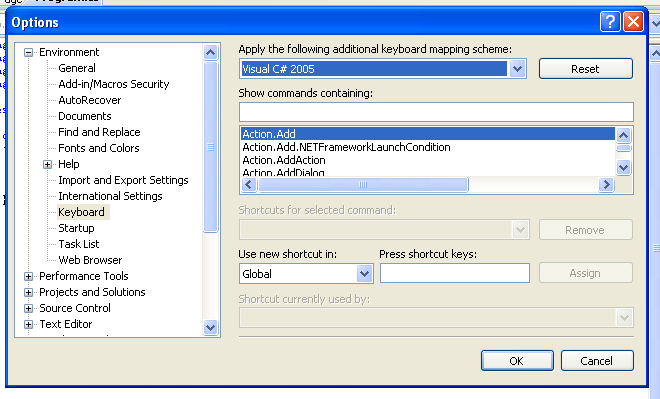
Task: Click the options tree scroll-up arrow
Action: point(210,52)
